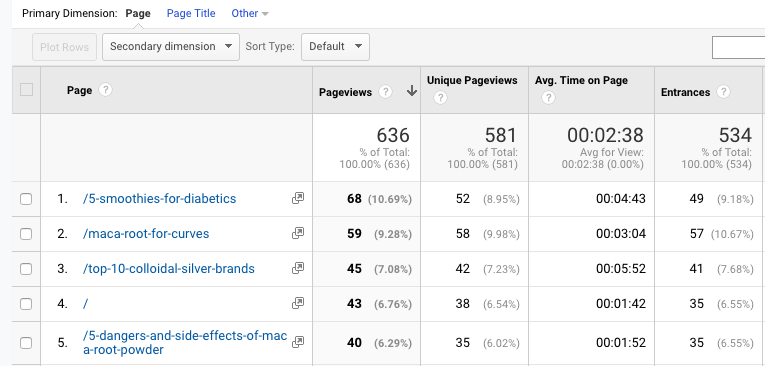Click the 45 (7.08%) pageviews cell
Screen dimensions: 765x366
coord(366,269)
